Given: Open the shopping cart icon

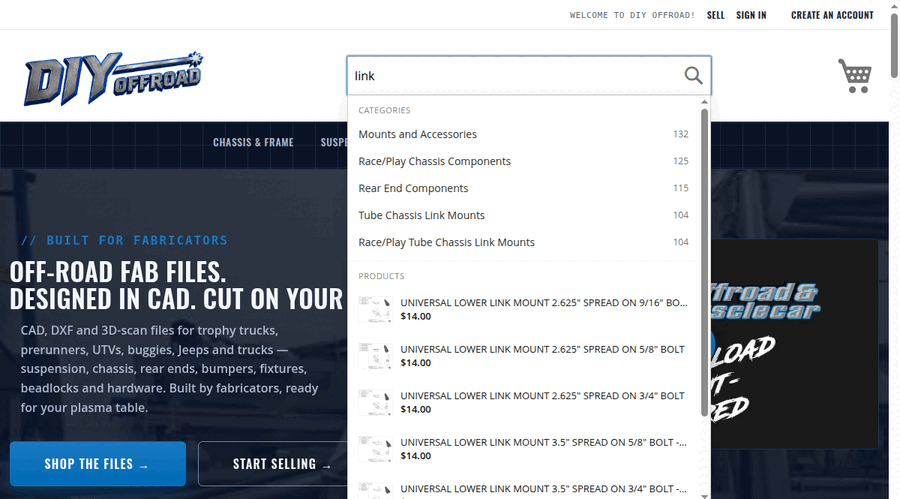Looking at the screenshot, I should 855,76.
